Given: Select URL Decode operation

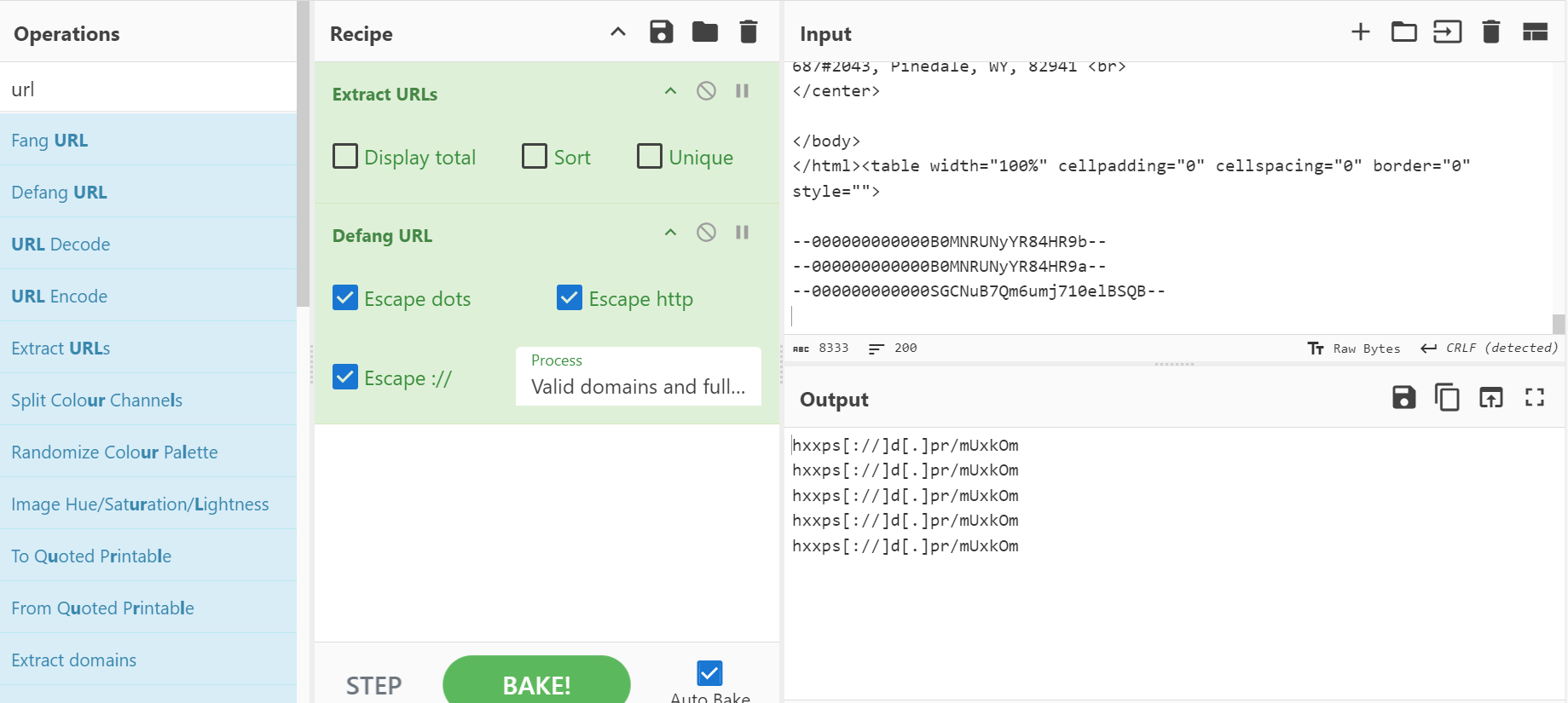Looking at the screenshot, I should point(148,244).
